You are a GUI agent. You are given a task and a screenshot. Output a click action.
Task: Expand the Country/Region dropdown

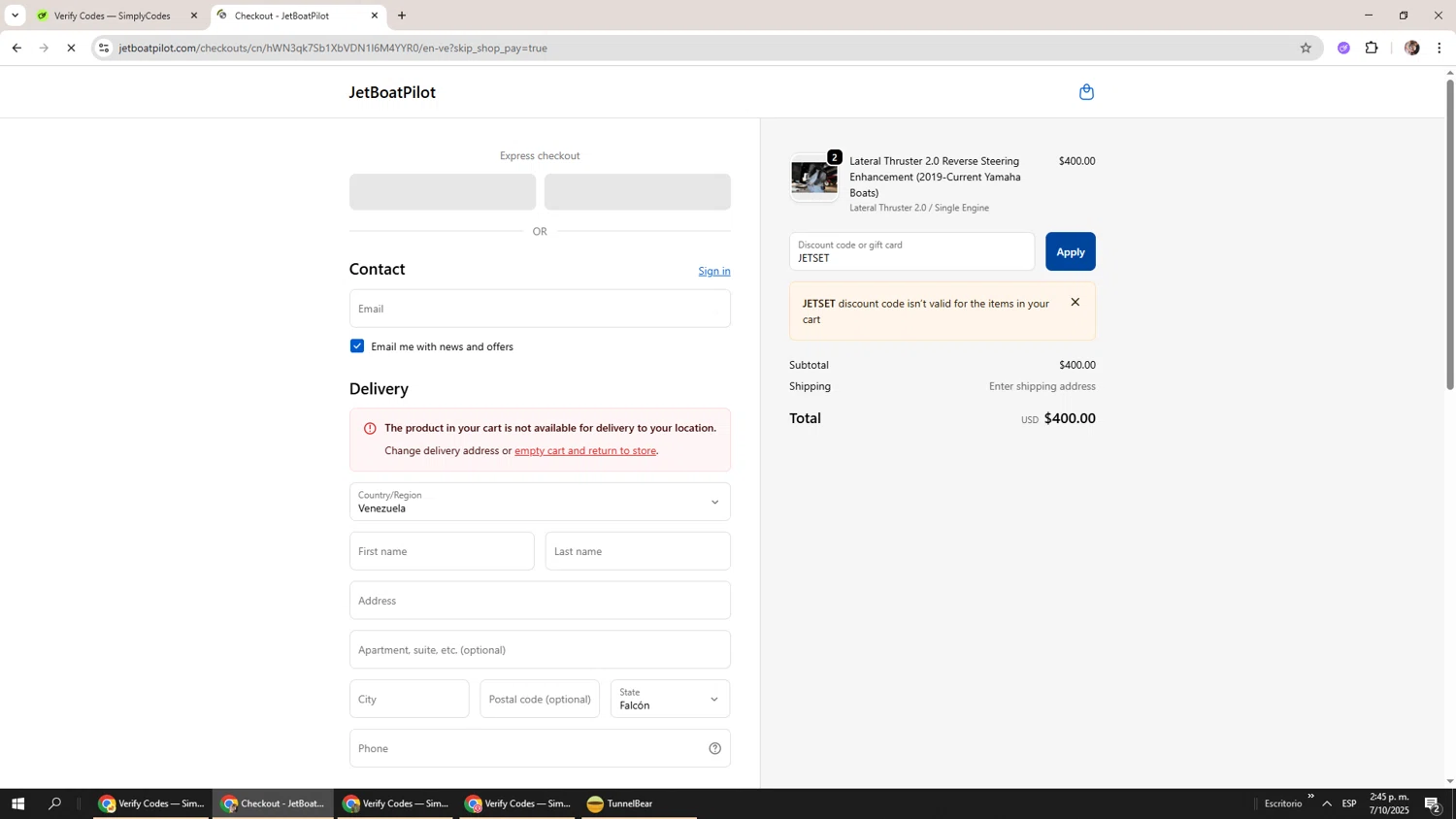point(540,502)
